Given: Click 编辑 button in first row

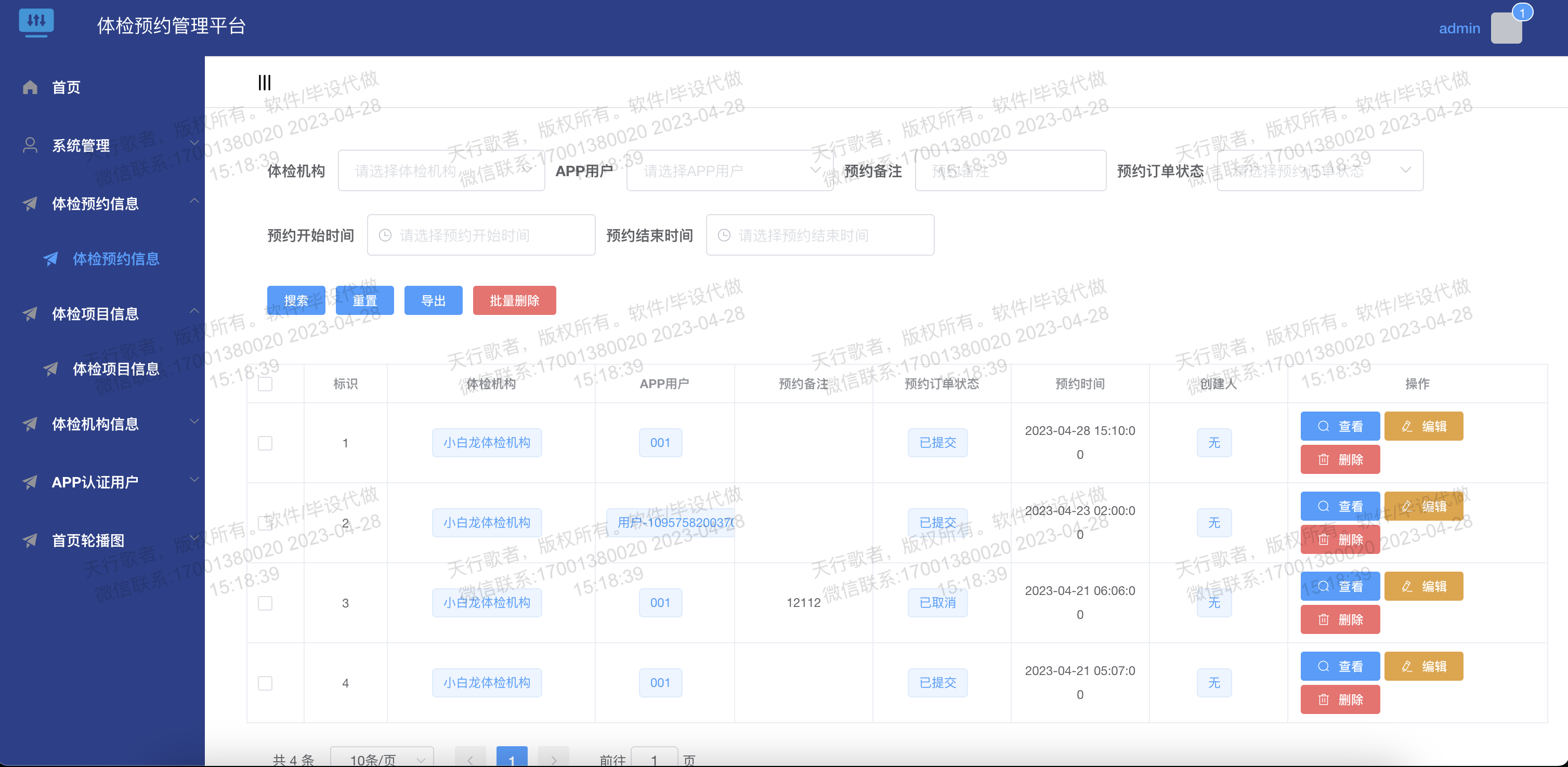Looking at the screenshot, I should 1423,427.
